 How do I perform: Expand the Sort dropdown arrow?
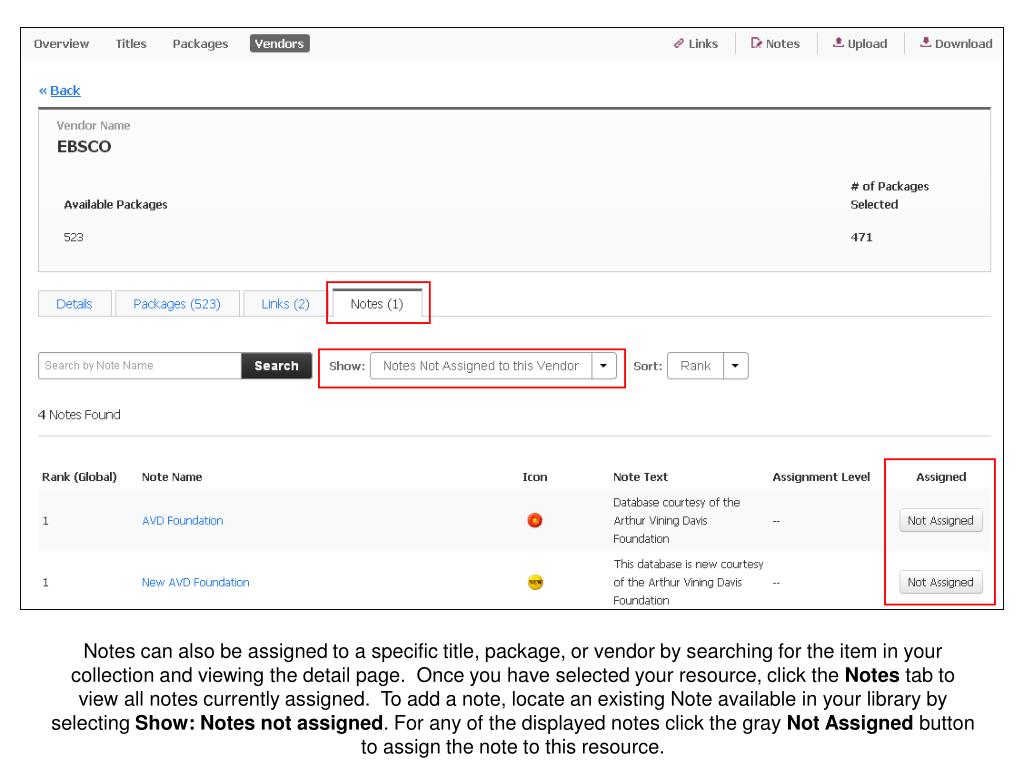(x=736, y=366)
